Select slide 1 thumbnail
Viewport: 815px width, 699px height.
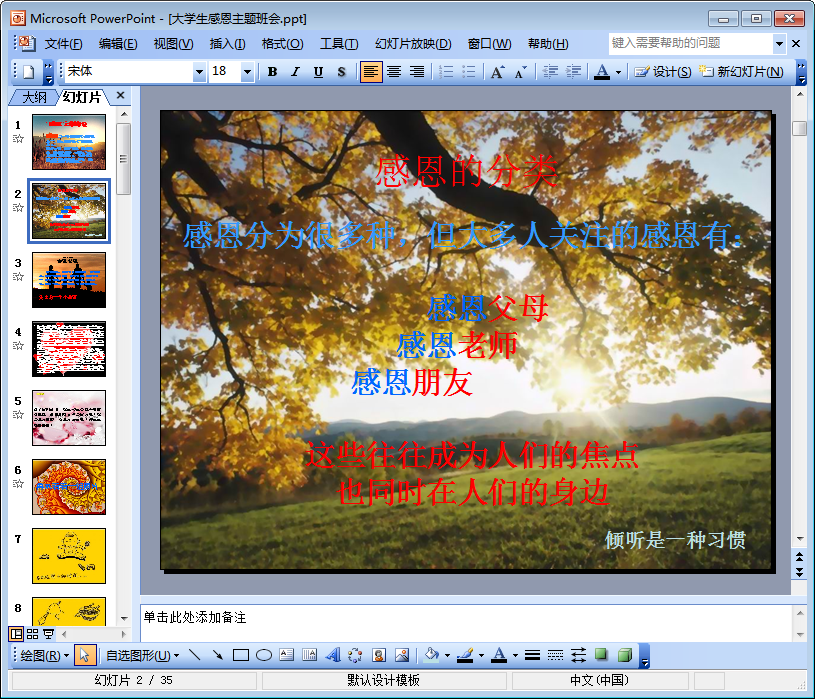point(69,142)
